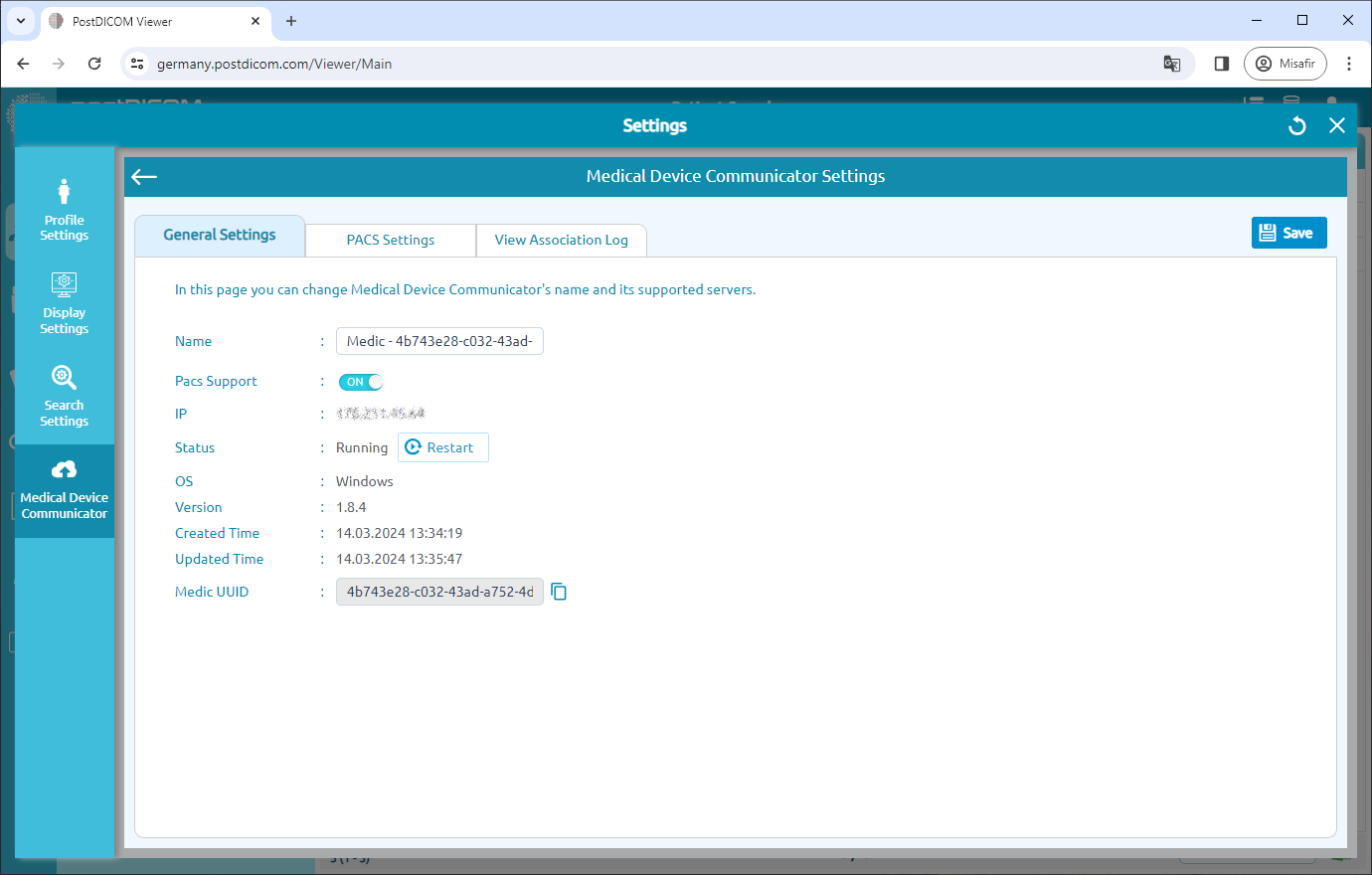This screenshot has width=1372, height=875.
Task: Open Chrome's three-dot menu
Action: click(x=1349, y=63)
